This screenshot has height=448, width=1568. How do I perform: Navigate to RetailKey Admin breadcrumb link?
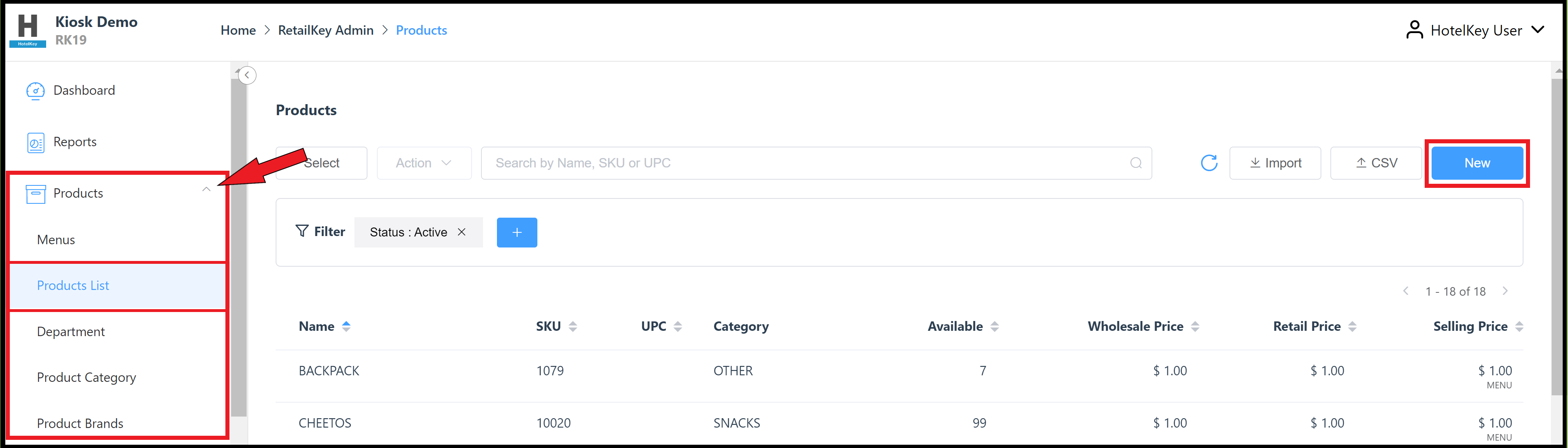(326, 30)
